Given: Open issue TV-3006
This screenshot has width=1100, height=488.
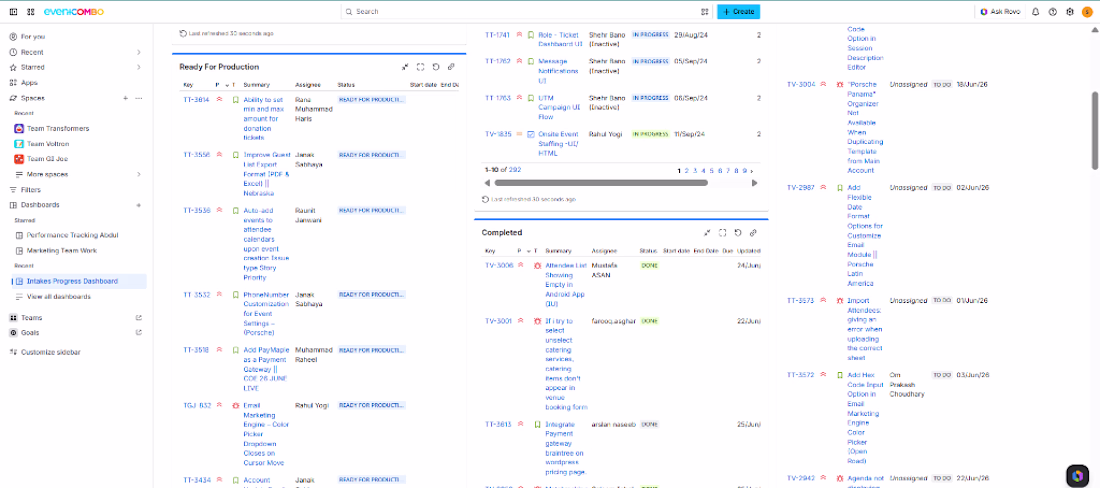Looking at the screenshot, I should pyautogui.click(x=499, y=265).
